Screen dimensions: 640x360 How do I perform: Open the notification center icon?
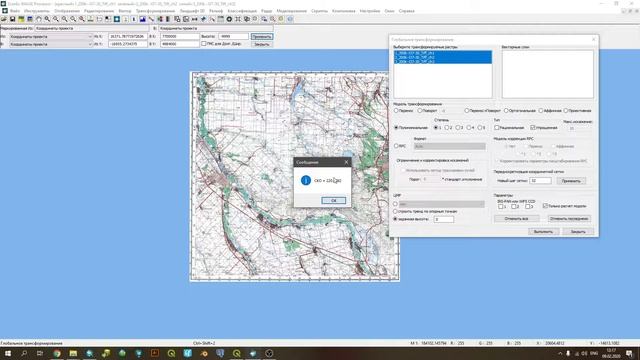click(629, 353)
